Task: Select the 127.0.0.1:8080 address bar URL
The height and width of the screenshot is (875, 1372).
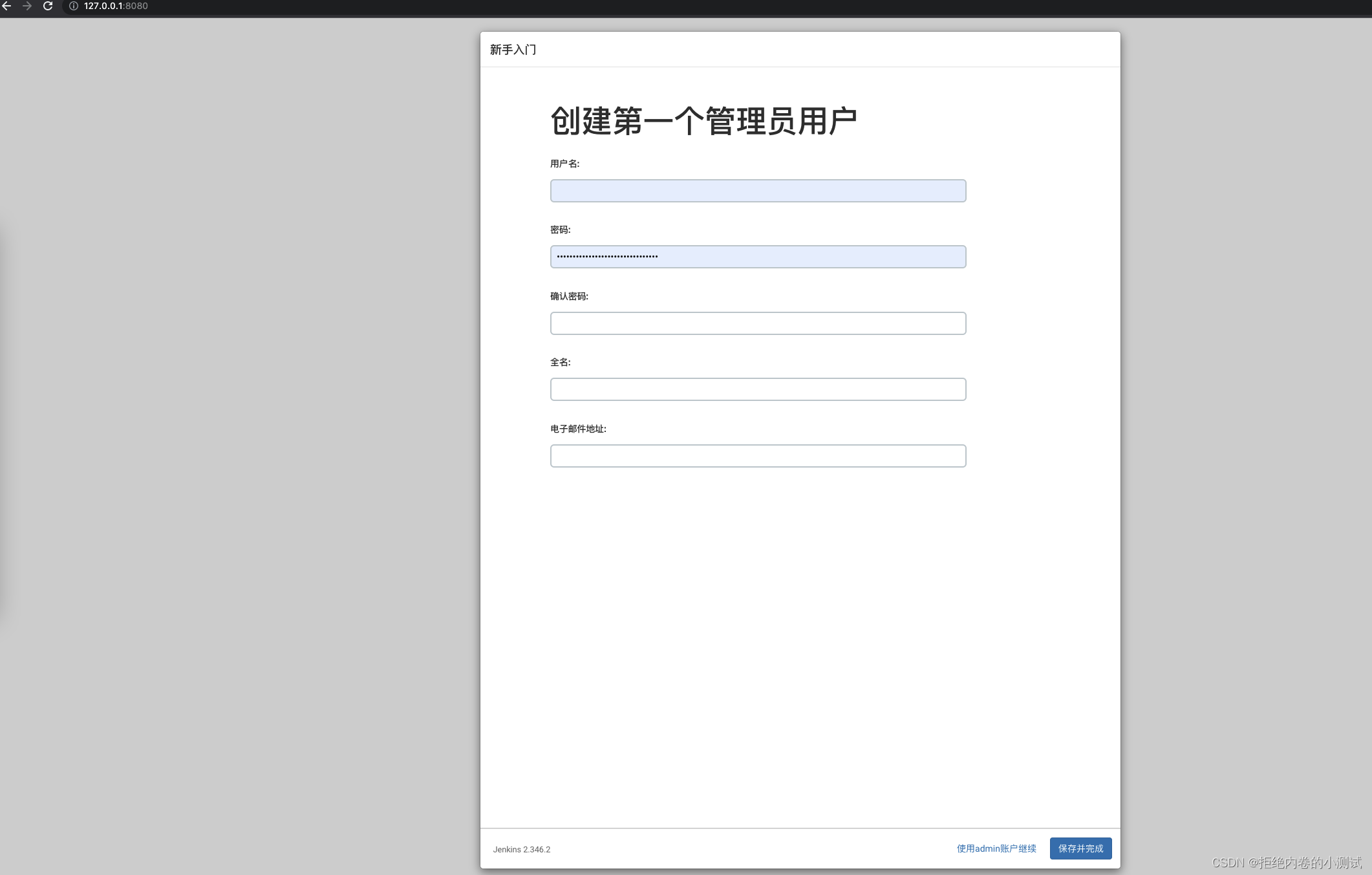Action: 116,6
